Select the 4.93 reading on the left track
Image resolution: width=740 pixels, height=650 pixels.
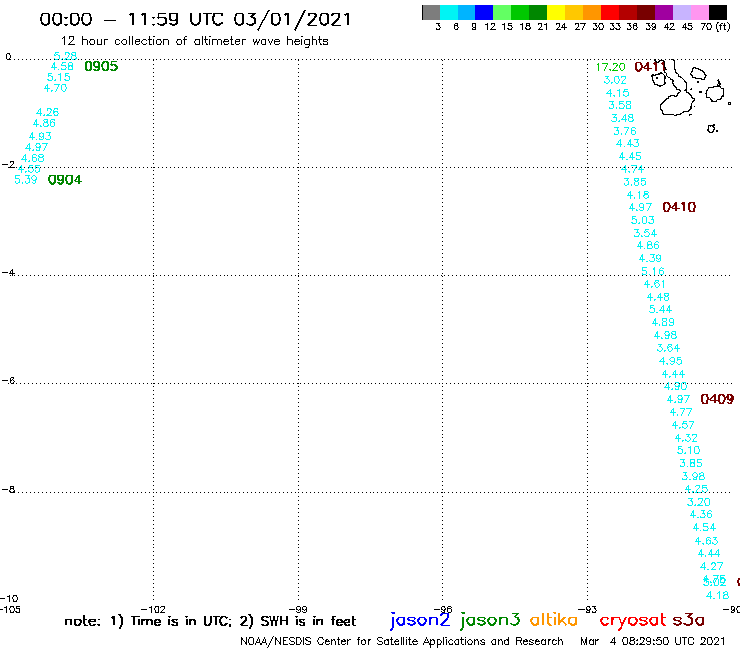click(x=40, y=136)
